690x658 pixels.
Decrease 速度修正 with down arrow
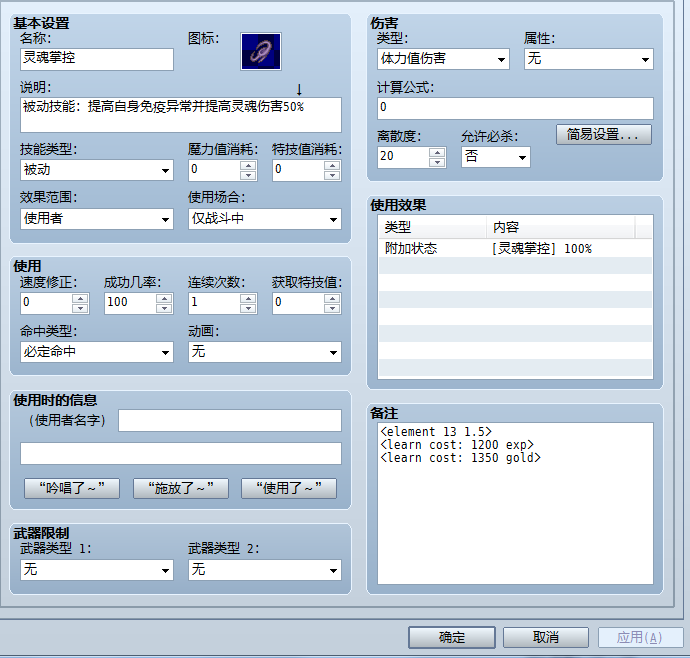tap(80, 308)
